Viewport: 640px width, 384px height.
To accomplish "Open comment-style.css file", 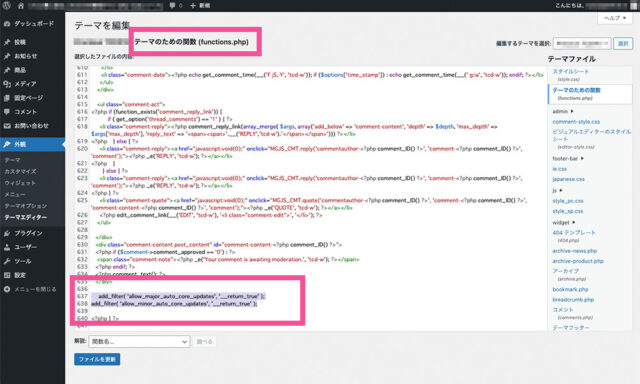I will coord(576,122).
